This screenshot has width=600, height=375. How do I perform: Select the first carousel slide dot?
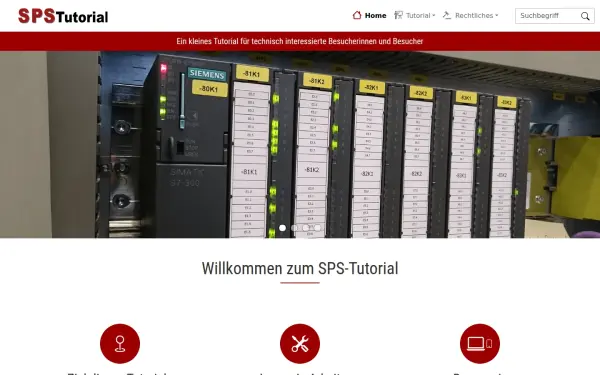pos(282,228)
